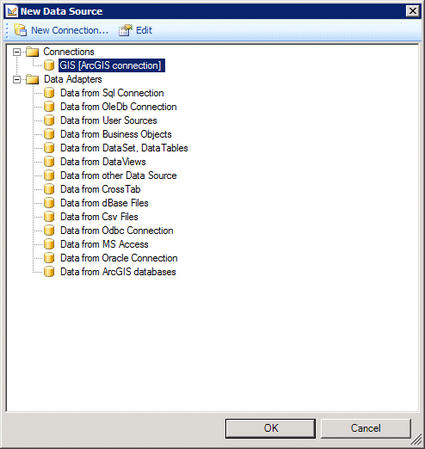Click the New Connection toolbar icon
The width and height of the screenshot is (425, 449).
click(20, 30)
